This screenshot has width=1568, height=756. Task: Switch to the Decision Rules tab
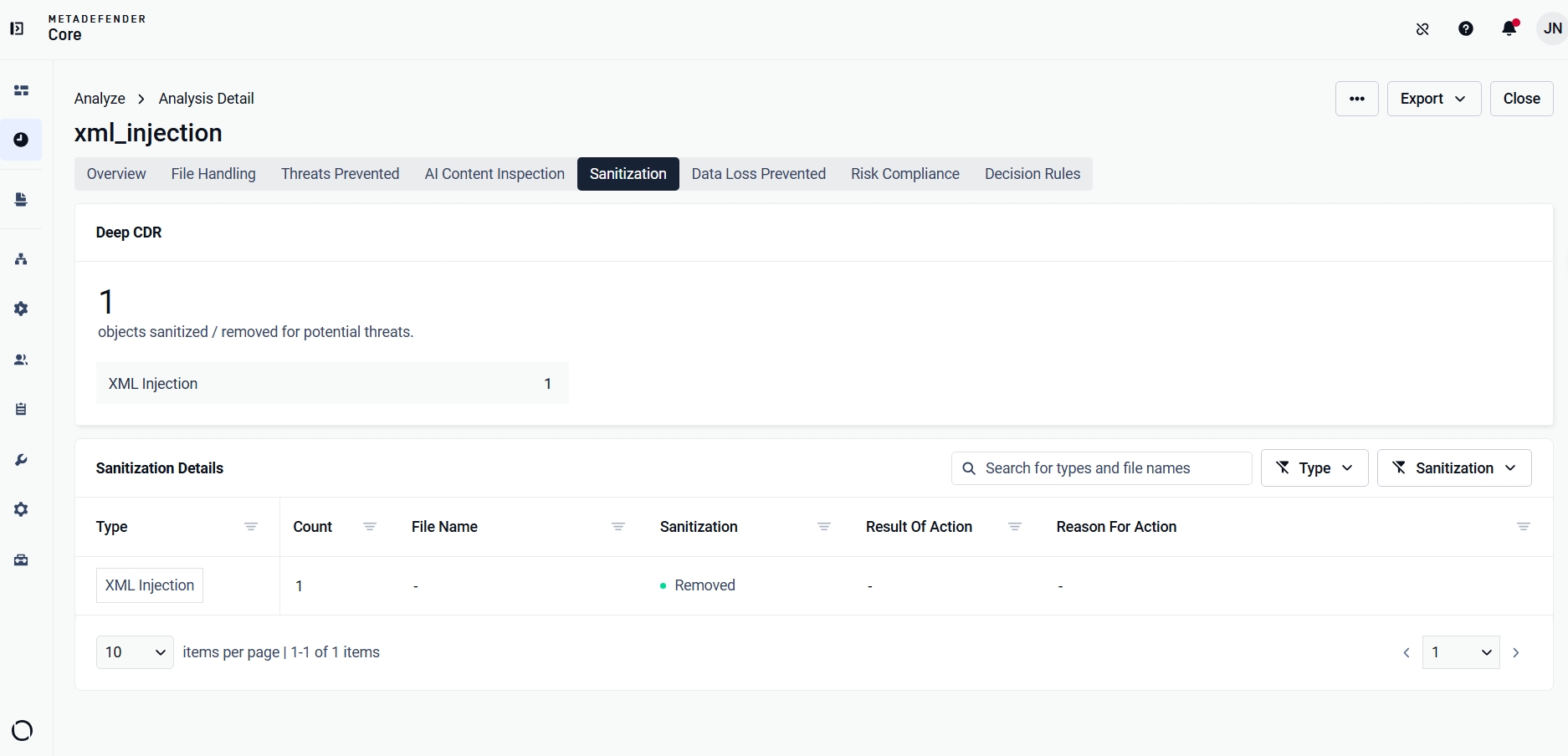click(x=1033, y=174)
